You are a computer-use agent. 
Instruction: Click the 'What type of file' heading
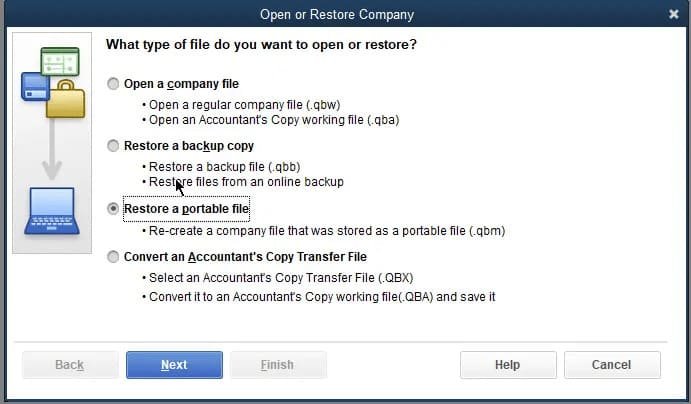point(261,45)
